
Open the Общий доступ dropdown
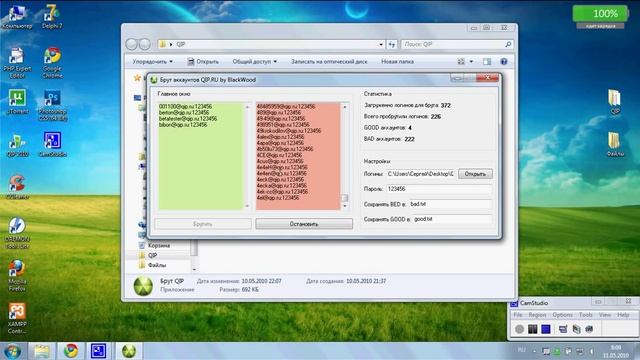coord(254,62)
